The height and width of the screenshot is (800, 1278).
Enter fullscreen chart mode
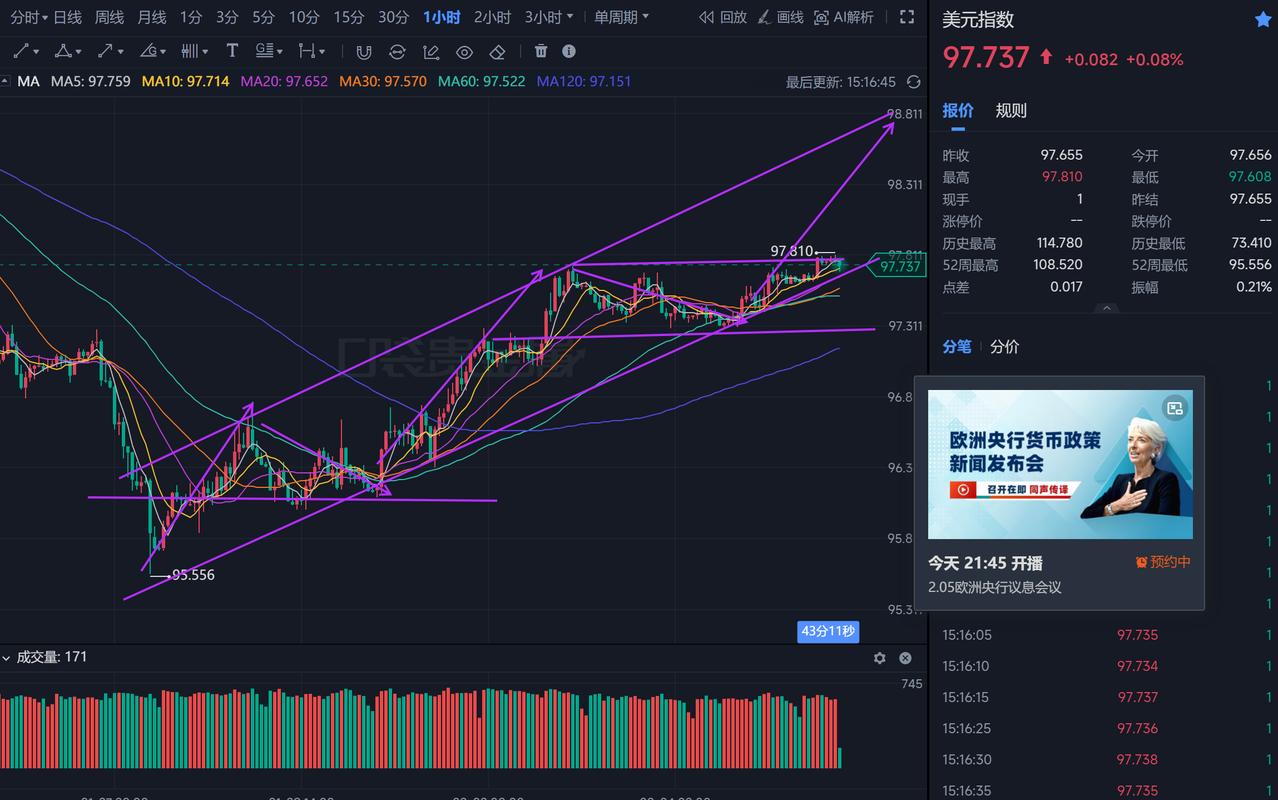pyautogui.click(x=906, y=16)
